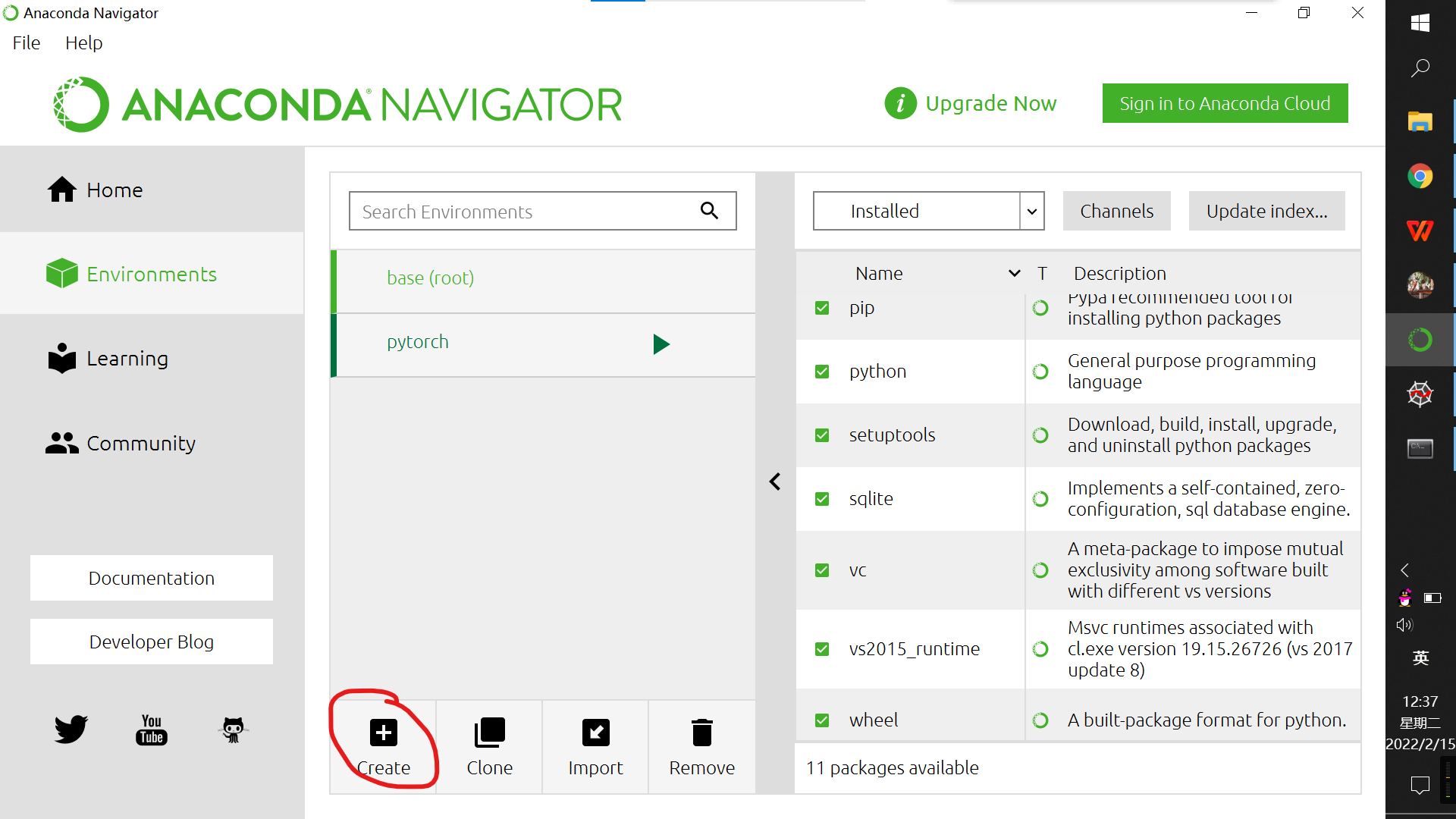Open Windows search from the taskbar

(1420, 68)
